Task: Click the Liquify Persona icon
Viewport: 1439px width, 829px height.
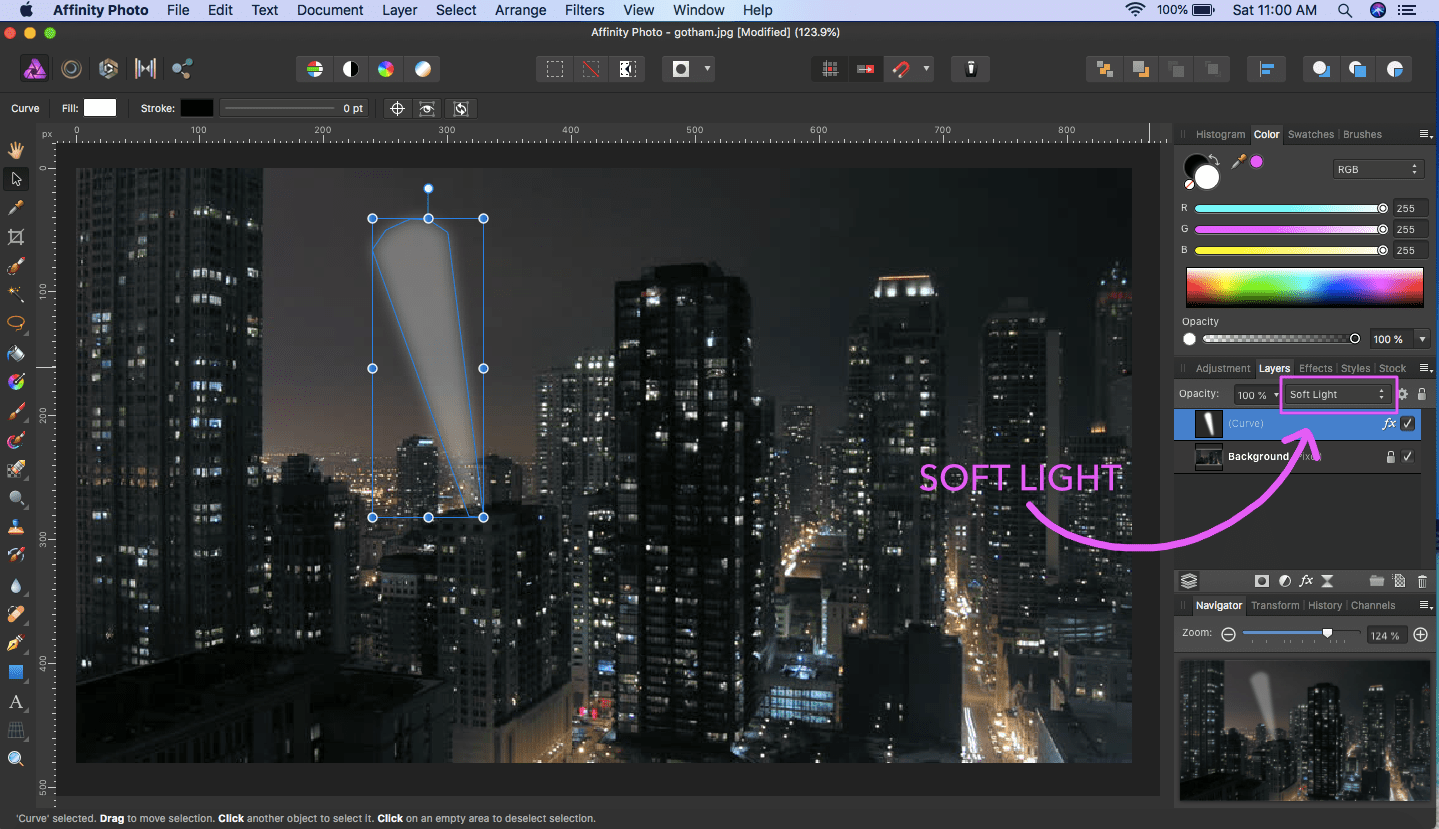Action: (72, 69)
